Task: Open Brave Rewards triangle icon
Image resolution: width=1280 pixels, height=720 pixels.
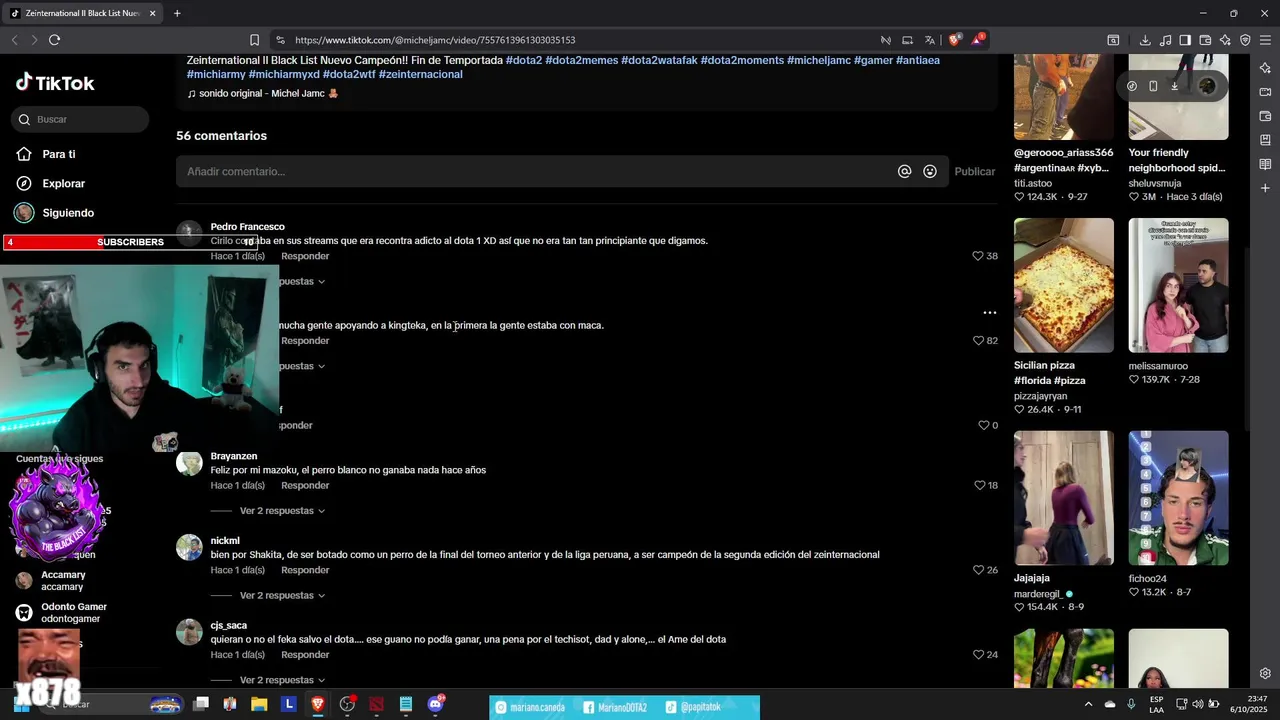Action: point(978,40)
